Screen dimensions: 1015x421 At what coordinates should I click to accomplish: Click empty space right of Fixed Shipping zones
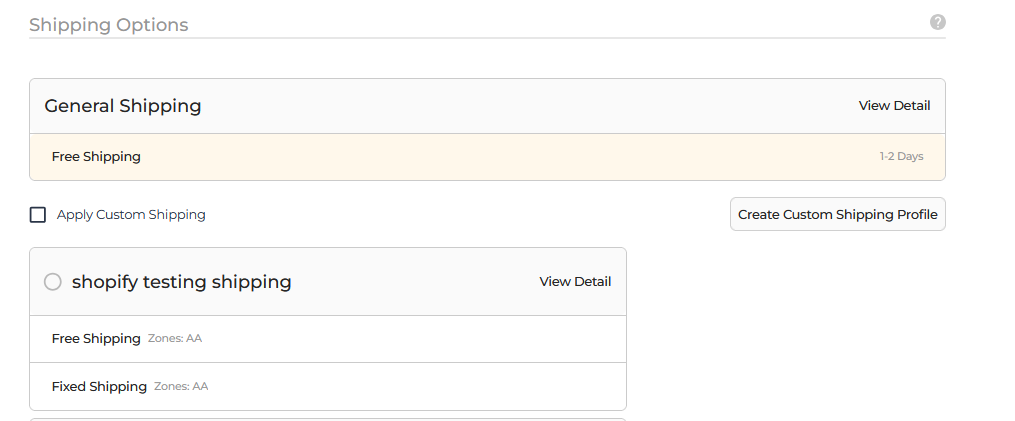point(420,387)
